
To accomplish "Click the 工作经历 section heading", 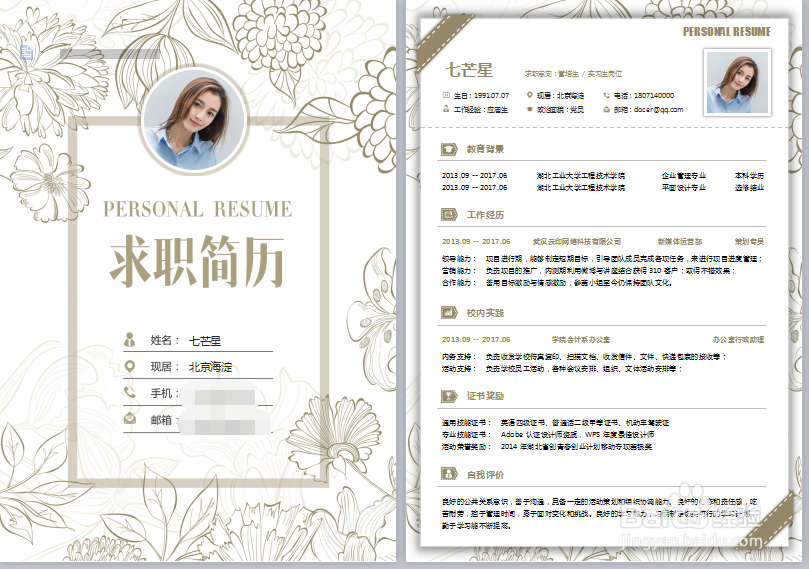I will (x=485, y=215).
